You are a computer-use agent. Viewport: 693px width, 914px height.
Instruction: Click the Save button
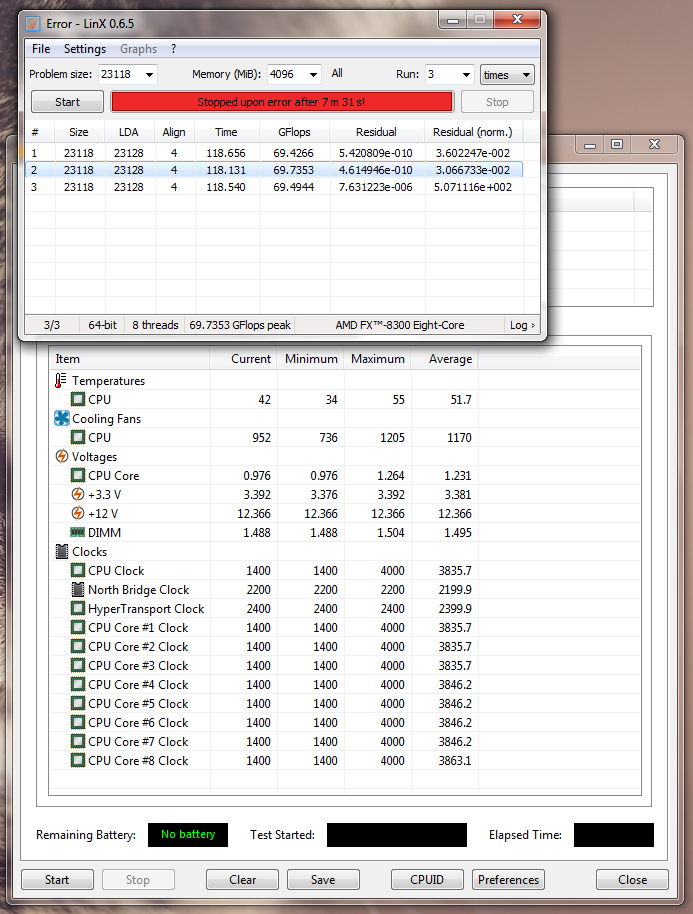[x=323, y=880]
